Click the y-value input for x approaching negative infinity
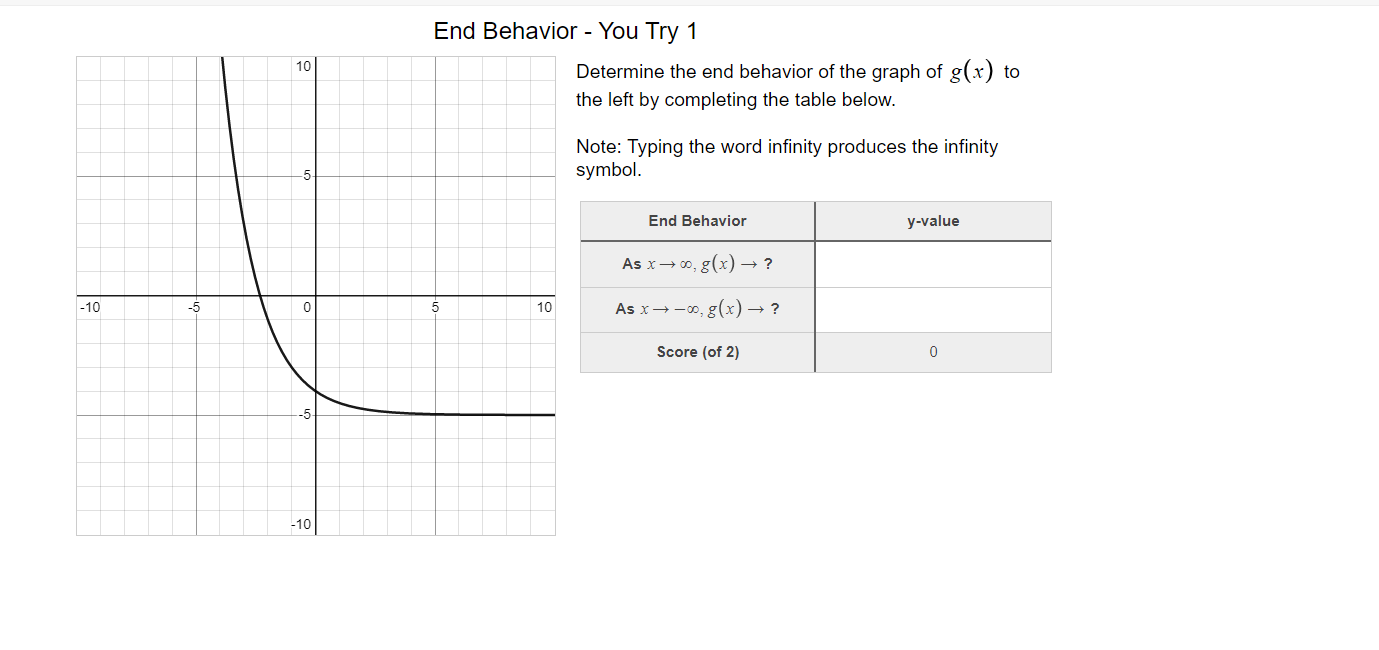The width and height of the screenshot is (1379, 650). click(x=932, y=309)
